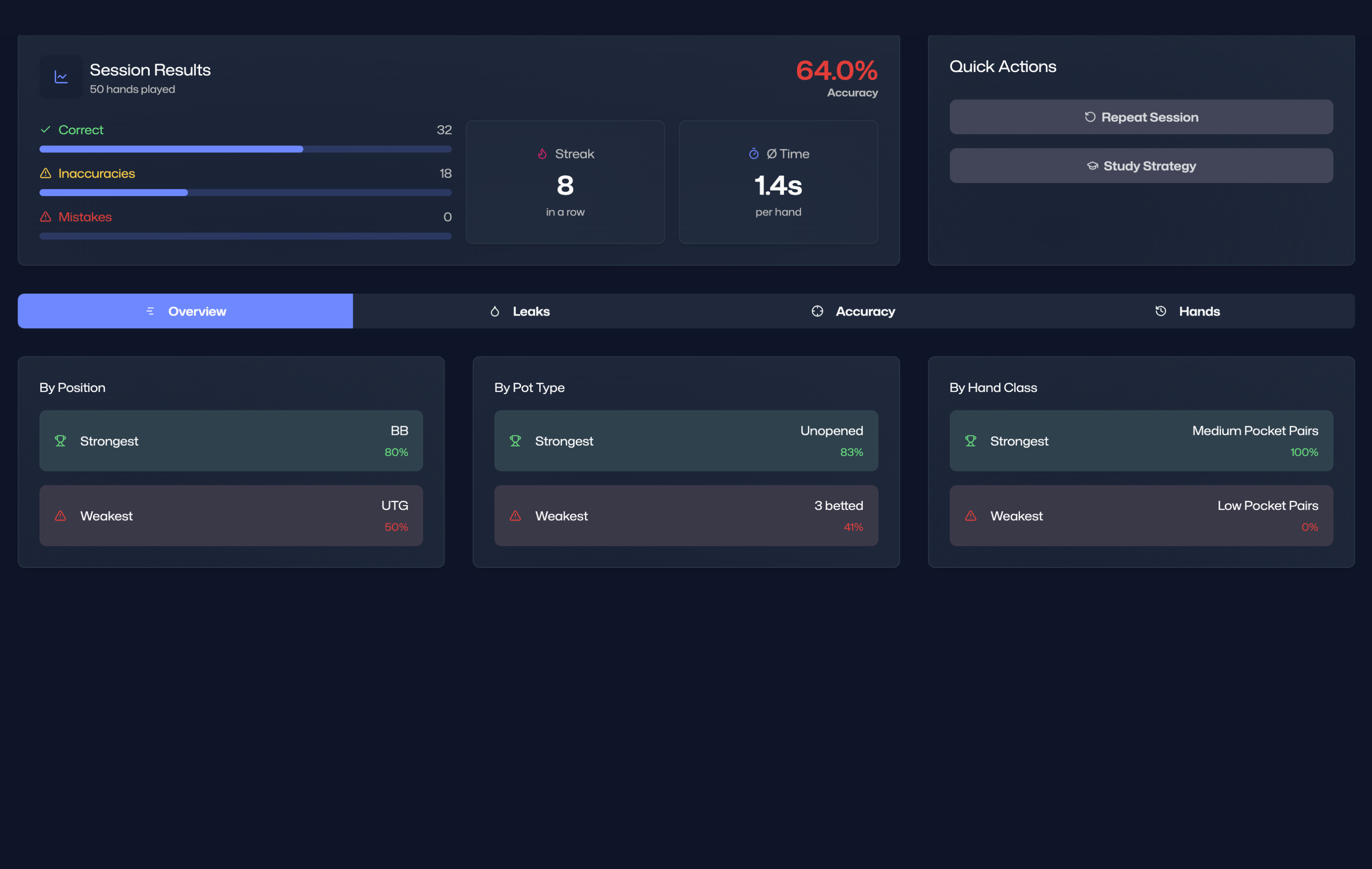Image resolution: width=1372 pixels, height=869 pixels.
Task: Click the Streak flame icon
Action: click(542, 154)
